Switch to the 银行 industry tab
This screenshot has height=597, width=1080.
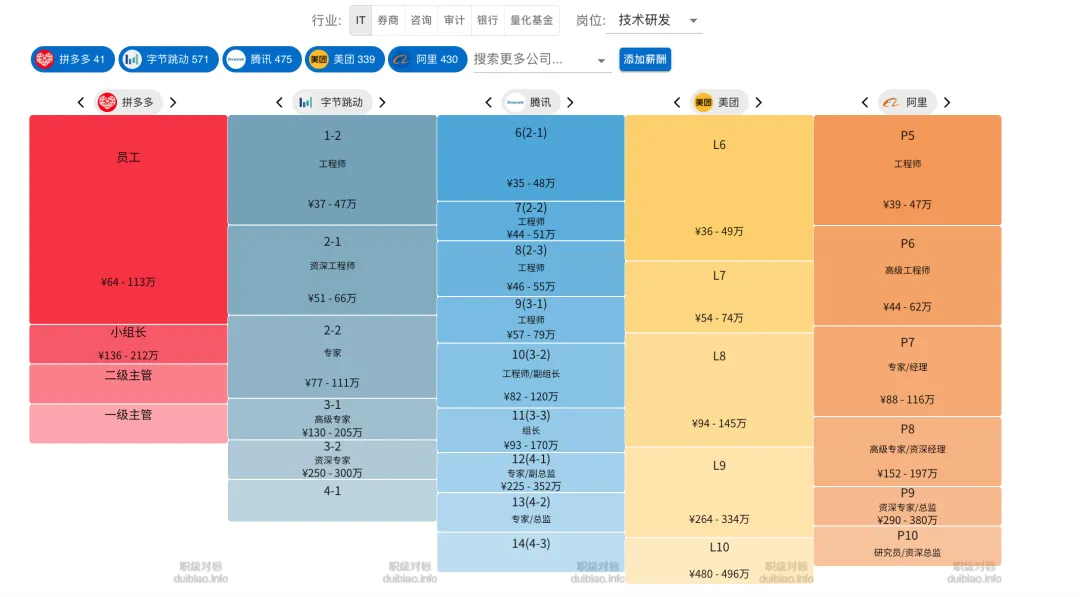(x=487, y=20)
